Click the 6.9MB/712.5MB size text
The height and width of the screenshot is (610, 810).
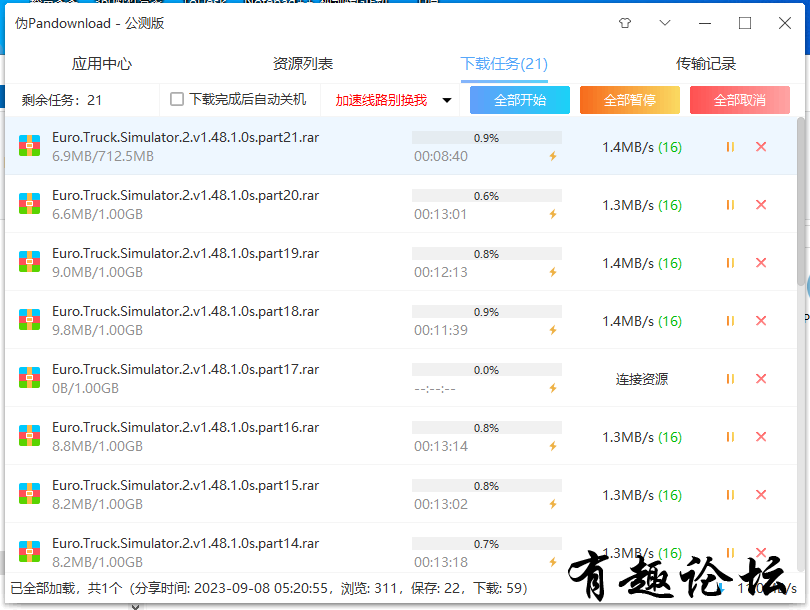tap(103, 156)
